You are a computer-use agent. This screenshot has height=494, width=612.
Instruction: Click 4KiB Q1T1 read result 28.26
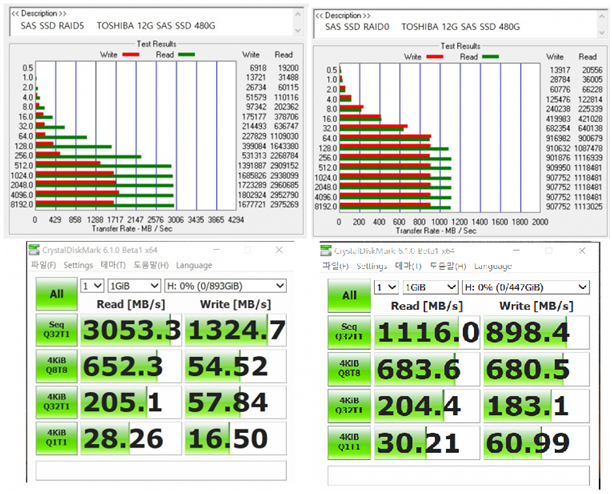coord(131,438)
